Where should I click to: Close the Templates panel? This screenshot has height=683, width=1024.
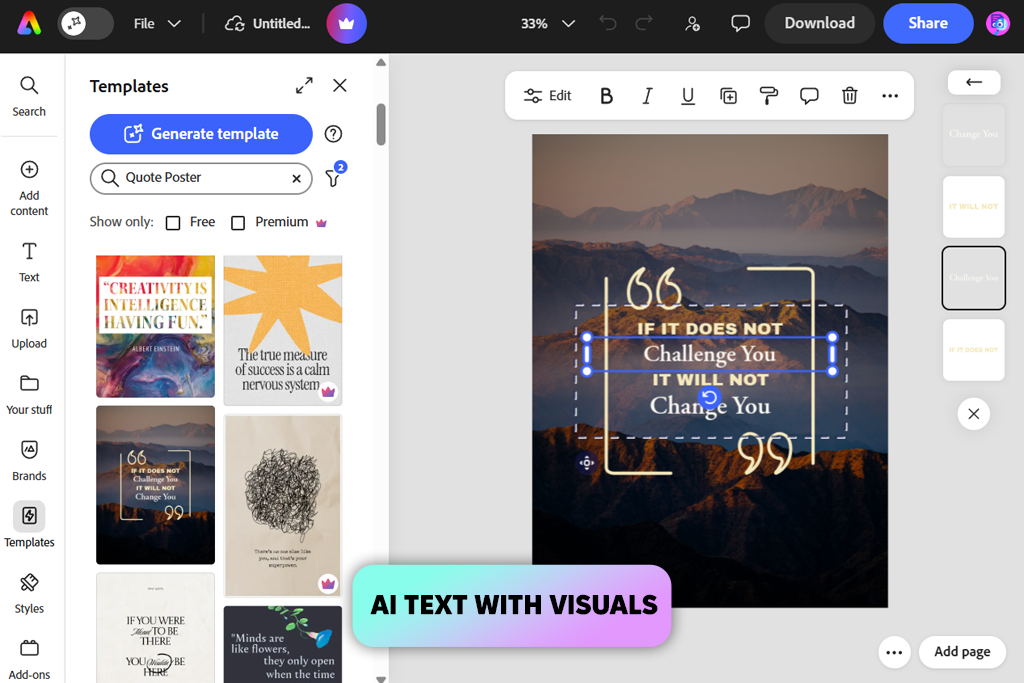coord(340,86)
